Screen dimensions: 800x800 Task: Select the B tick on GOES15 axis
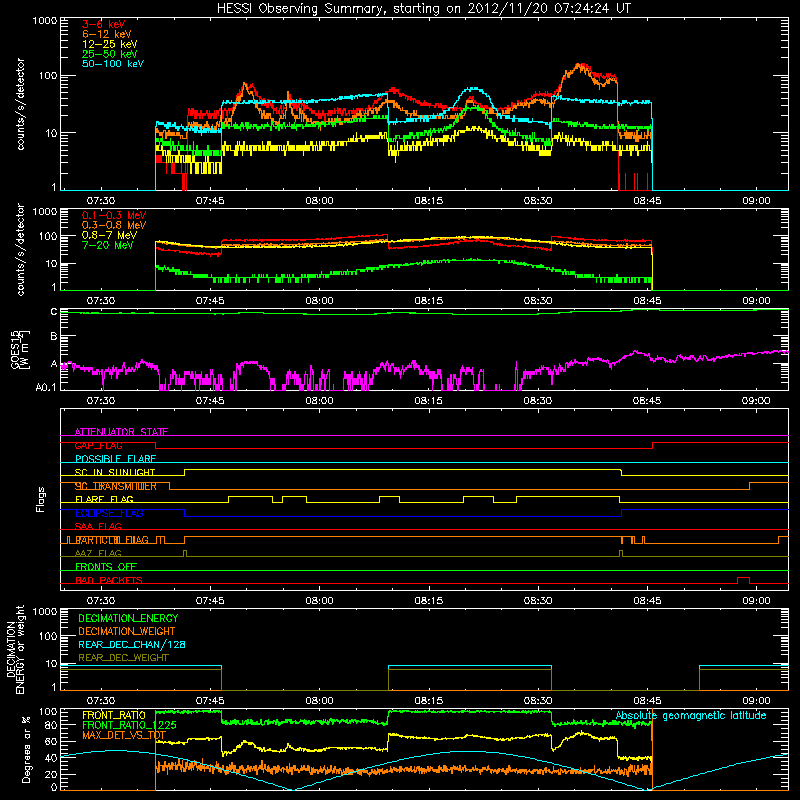coord(54,337)
